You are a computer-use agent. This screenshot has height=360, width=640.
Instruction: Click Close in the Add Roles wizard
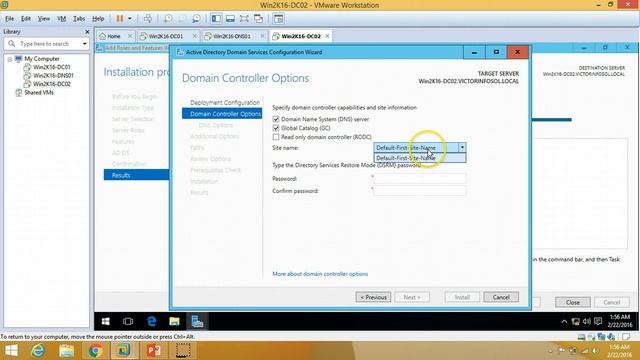573,302
